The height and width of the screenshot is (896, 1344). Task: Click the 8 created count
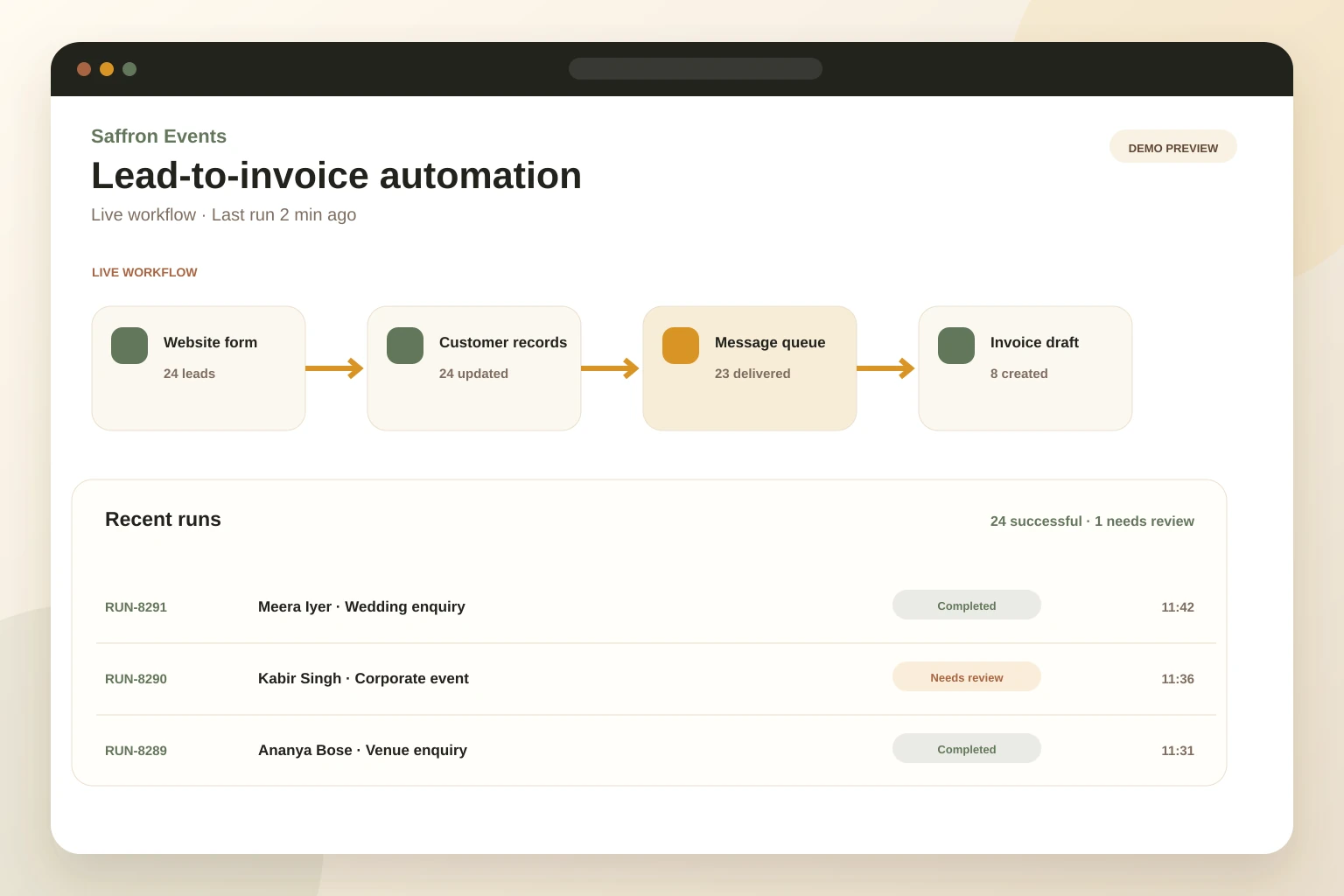pos(1019,374)
